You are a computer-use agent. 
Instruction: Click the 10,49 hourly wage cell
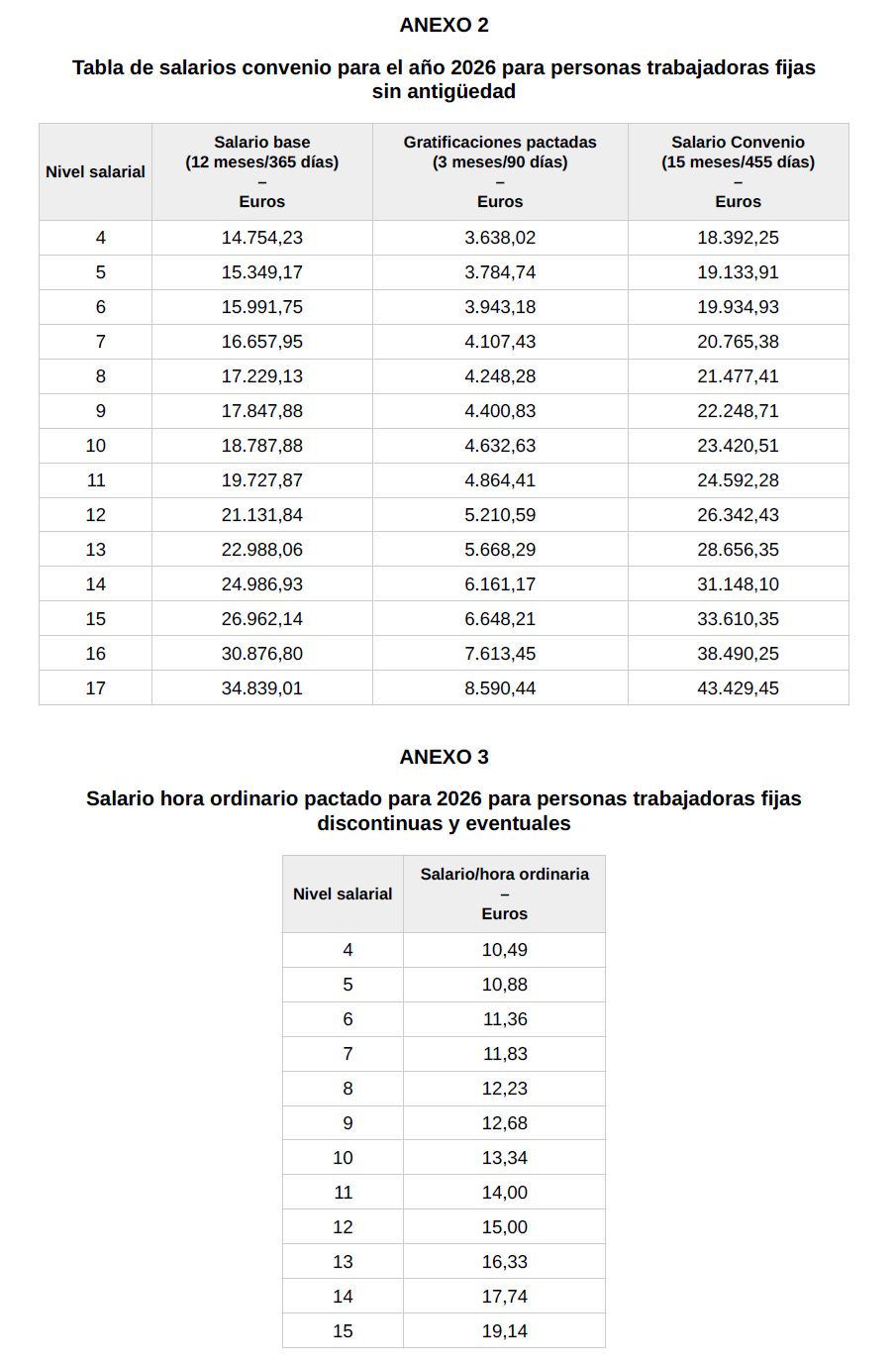504,950
